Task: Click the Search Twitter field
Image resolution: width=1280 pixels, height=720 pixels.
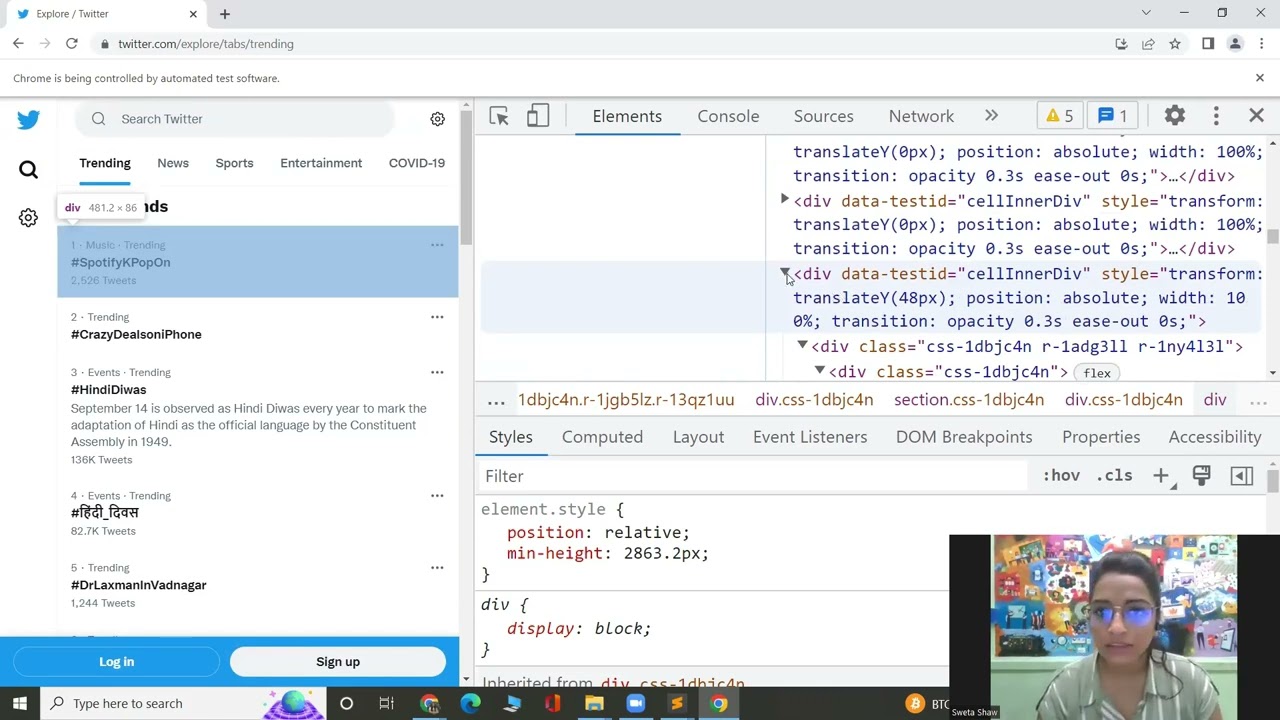Action: [235, 119]
